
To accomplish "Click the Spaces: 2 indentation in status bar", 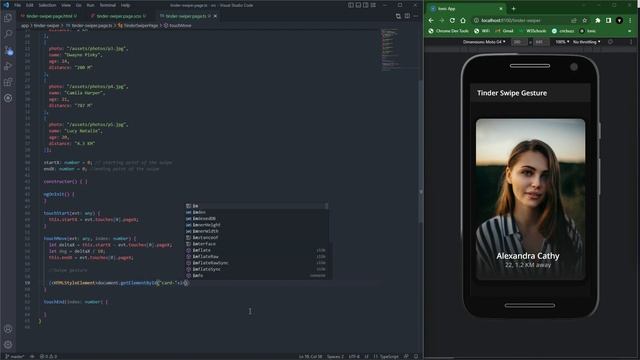I will pyautogui.click(x=335, y=356).
